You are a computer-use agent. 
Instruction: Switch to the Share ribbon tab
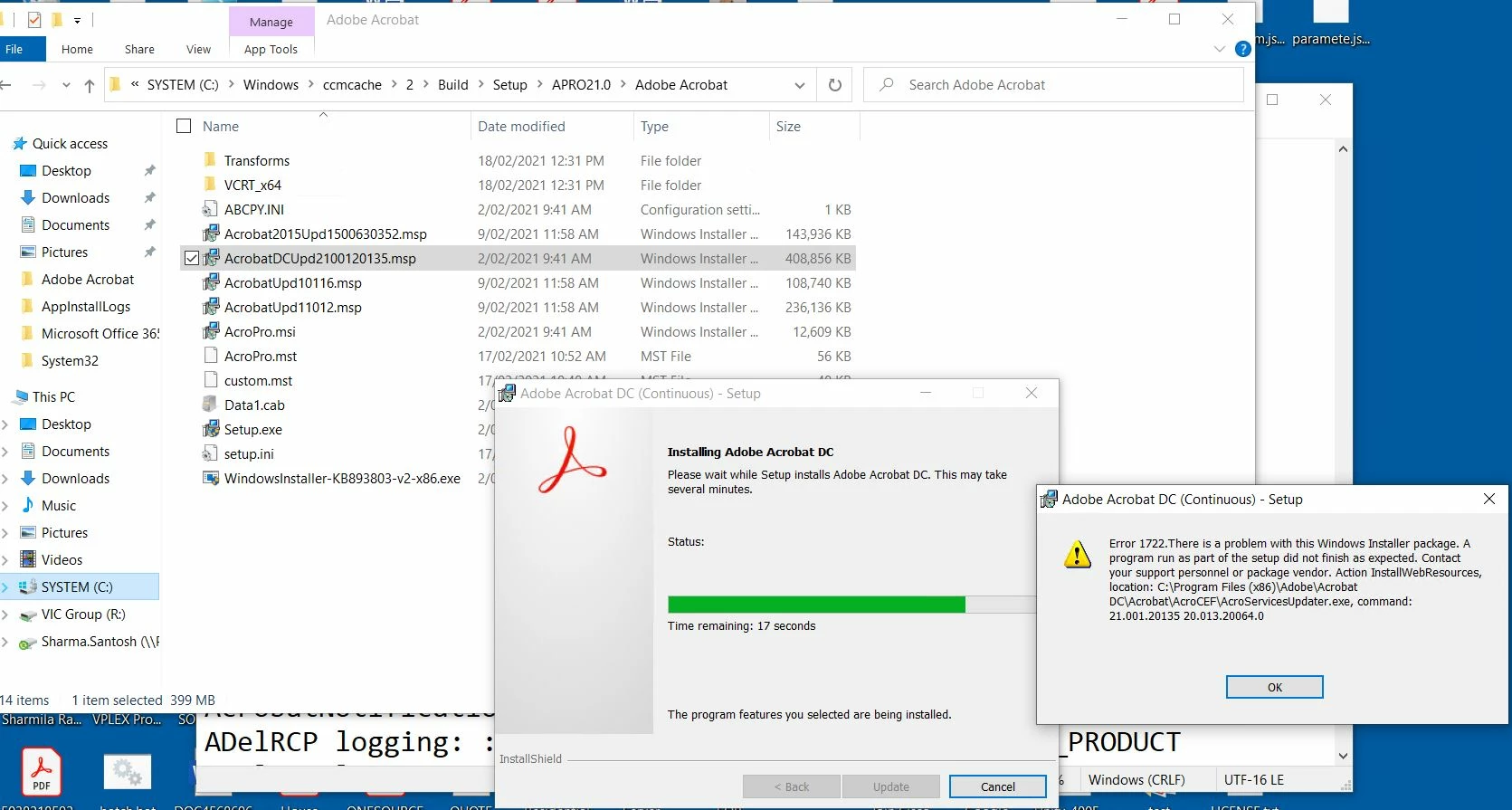(x=139, y=49)
